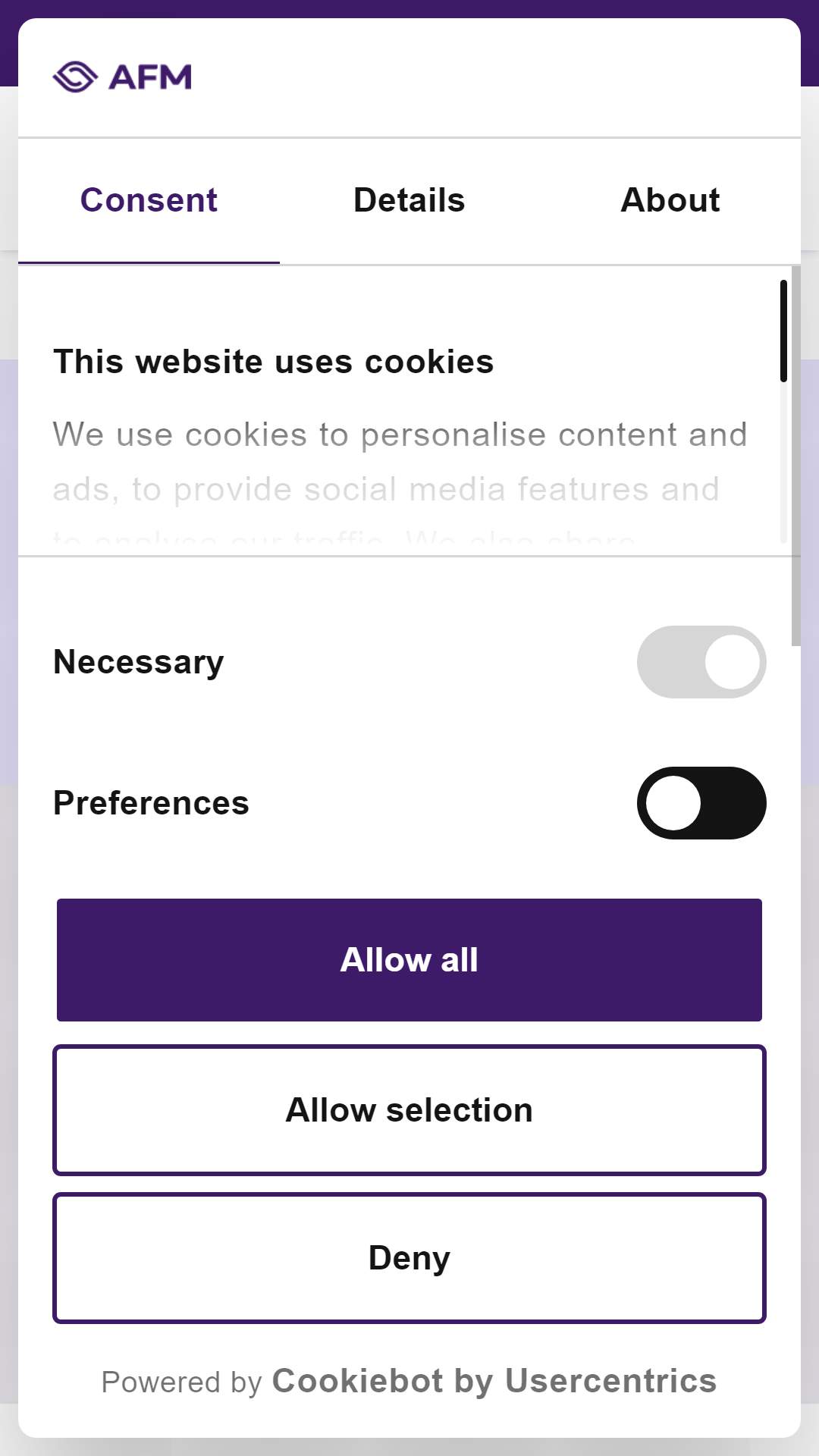Click the white knob of Preferences switch
Screen dimensions: 819x1456
[673, 803]
